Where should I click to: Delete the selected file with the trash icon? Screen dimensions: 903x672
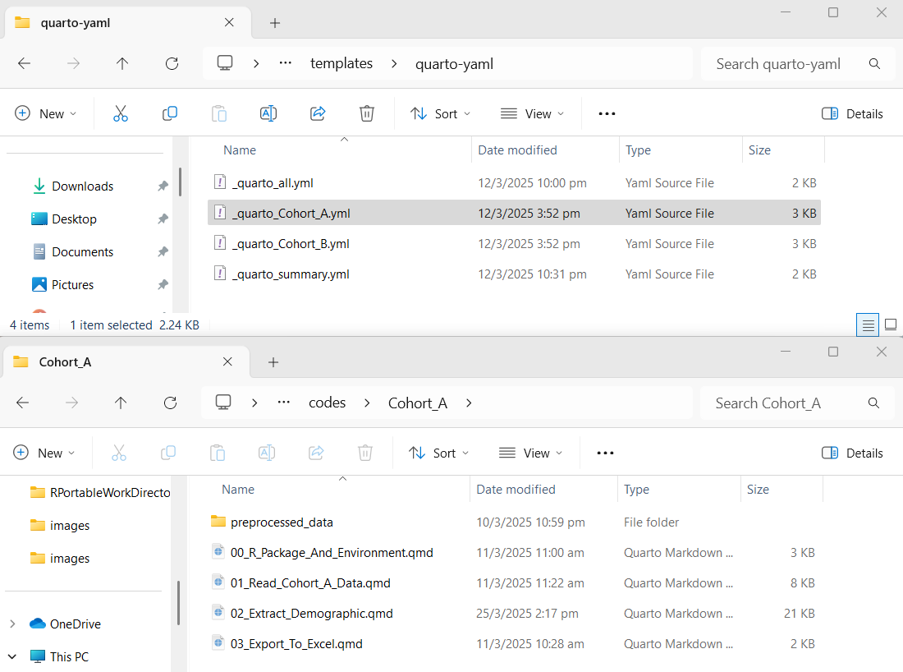pyautogui.click(x=366, y=113)
